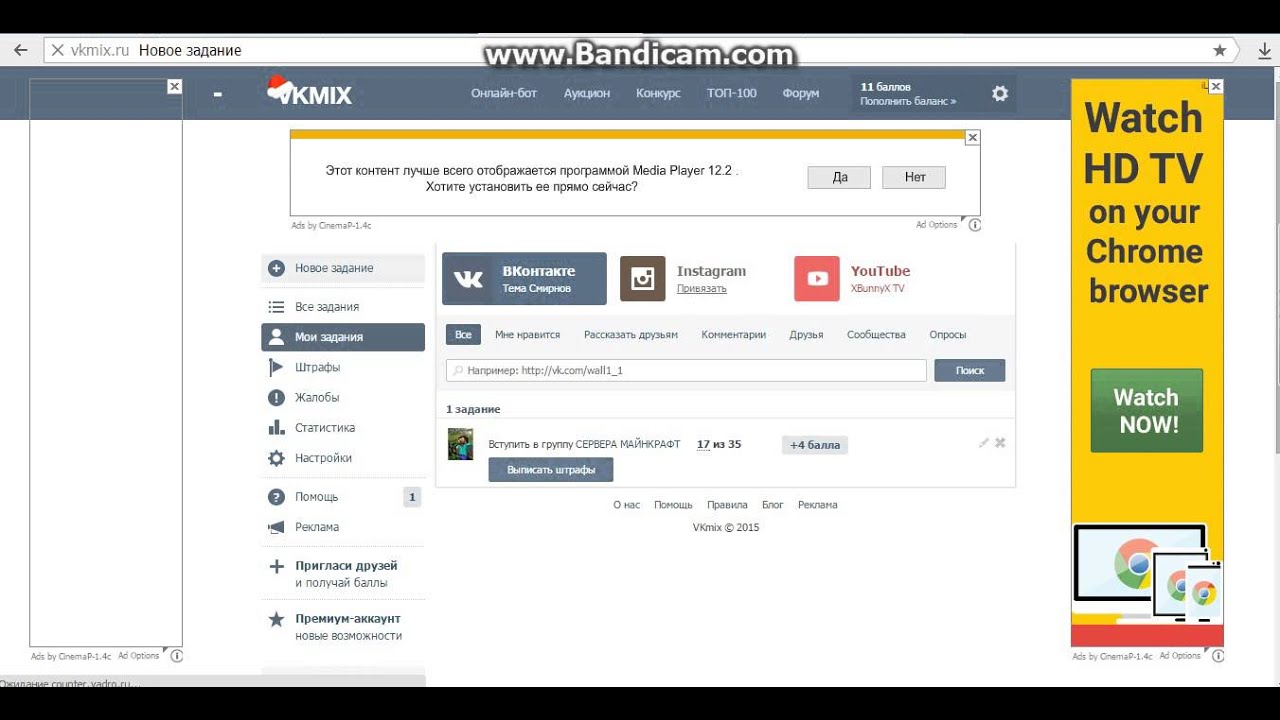Viewport: 1280px width, 720px height.
Task: Click the Поиск button
Action: 970,370
